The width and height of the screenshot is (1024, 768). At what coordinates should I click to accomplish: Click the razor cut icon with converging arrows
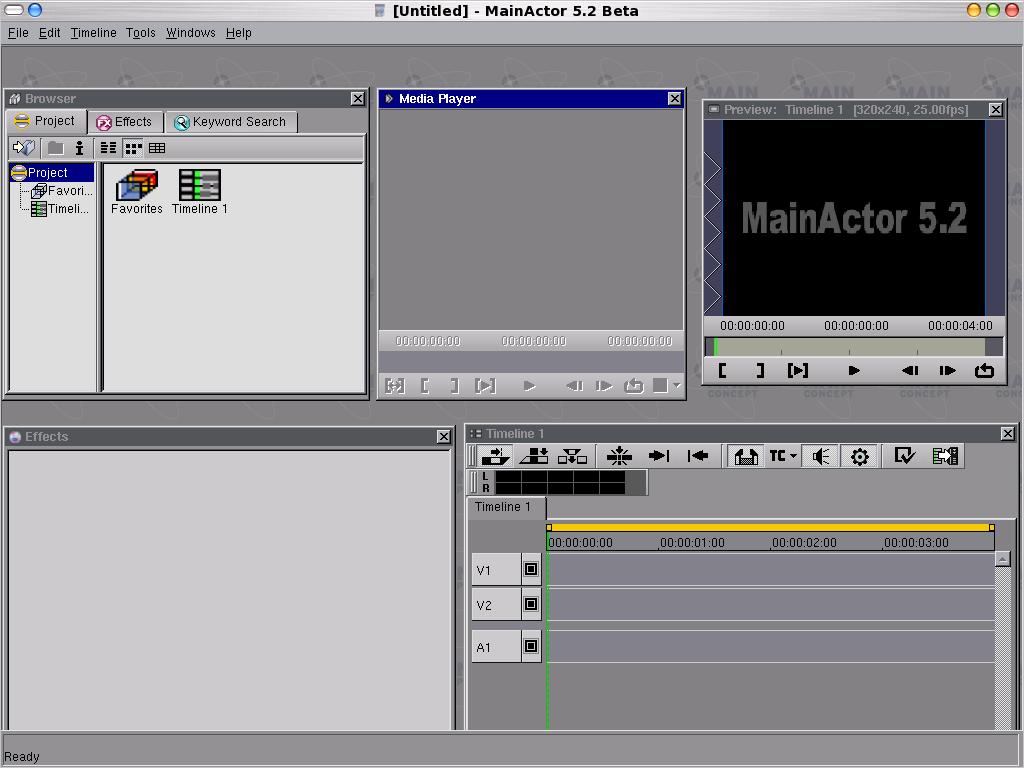(619, 456)
